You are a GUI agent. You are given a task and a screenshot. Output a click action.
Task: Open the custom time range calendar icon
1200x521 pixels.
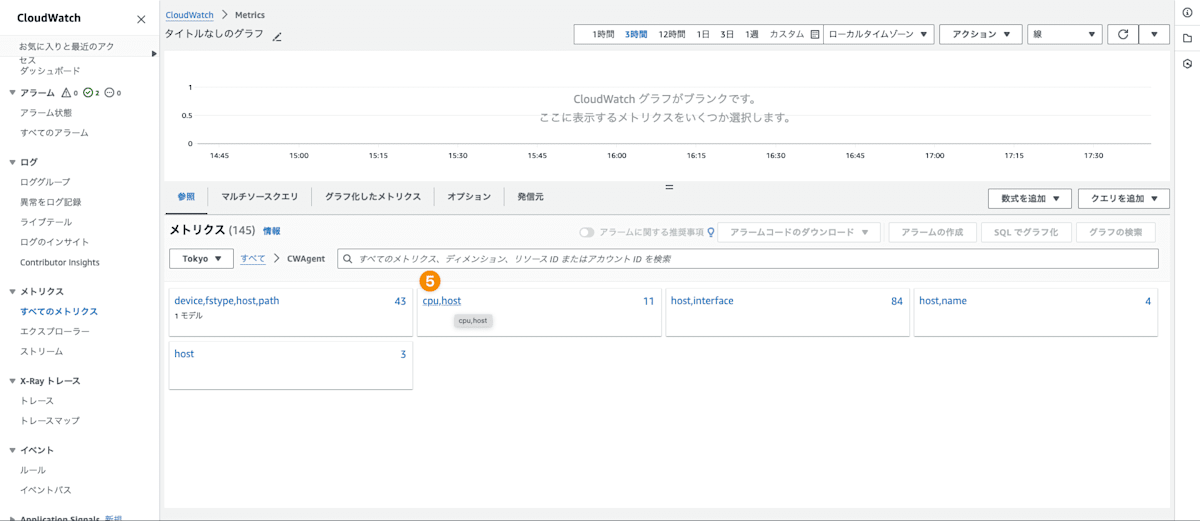(x=815, y=34)
